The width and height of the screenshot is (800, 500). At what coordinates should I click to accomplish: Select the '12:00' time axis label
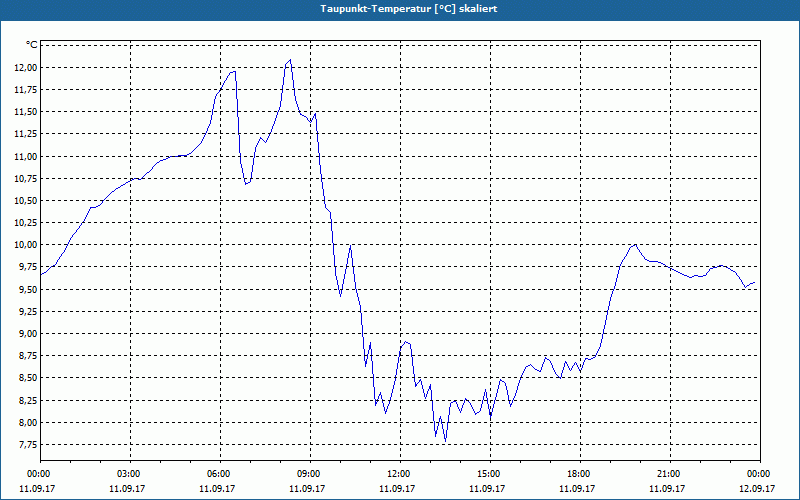point(399,474)
